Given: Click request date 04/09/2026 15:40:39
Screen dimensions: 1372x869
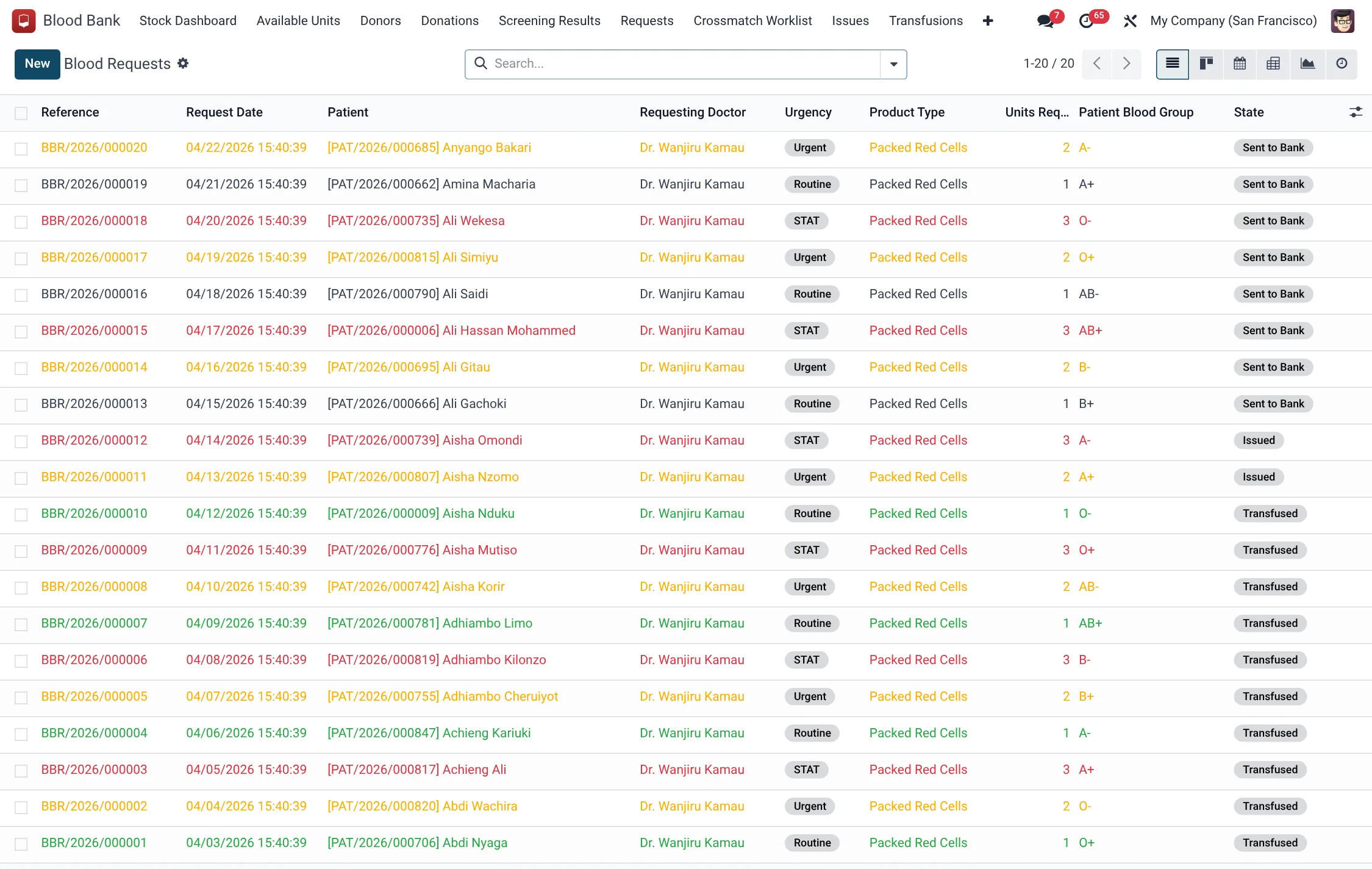Looking at the screenshot, I should click(246, 623).
